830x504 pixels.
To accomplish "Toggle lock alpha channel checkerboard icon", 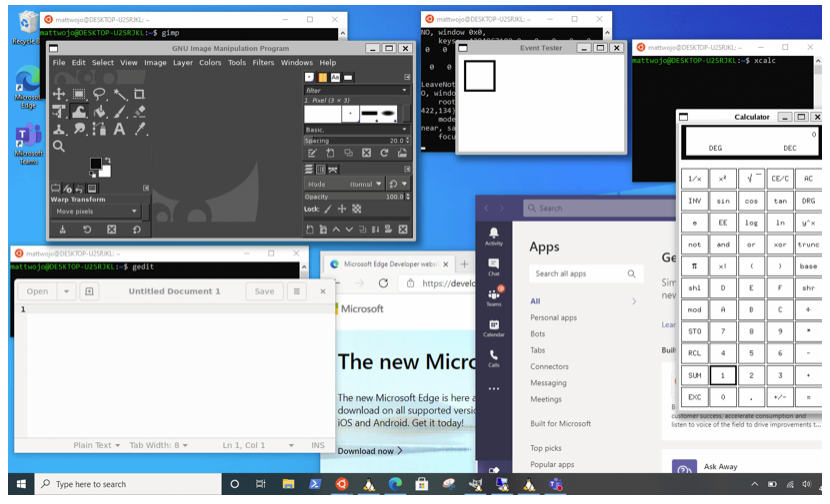I will [x=357, y=209].
